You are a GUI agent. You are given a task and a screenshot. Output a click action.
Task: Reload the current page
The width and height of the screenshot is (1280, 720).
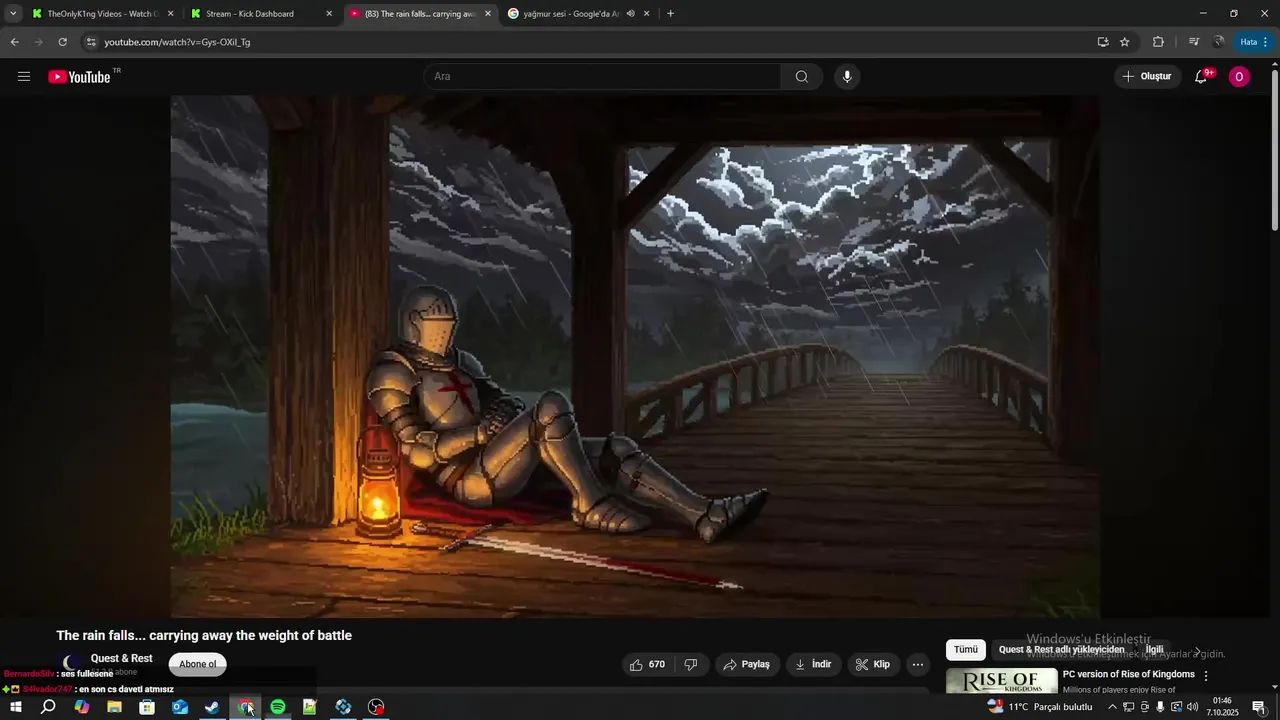point(62,42)
